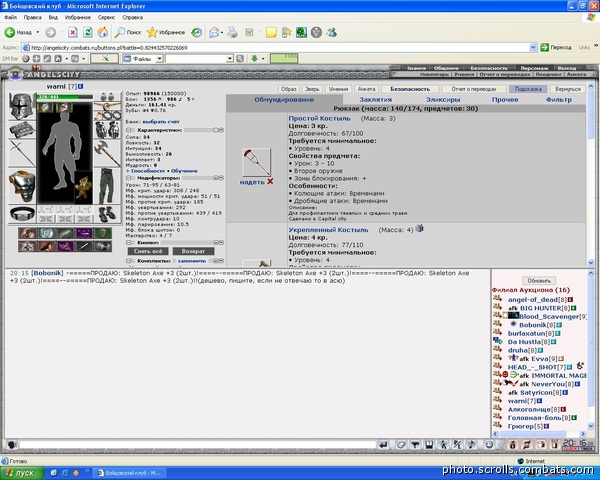This screenshot has width=600, height=480.
Task: Open the Обмундирование inventory tab
Action: click(284, 100)
